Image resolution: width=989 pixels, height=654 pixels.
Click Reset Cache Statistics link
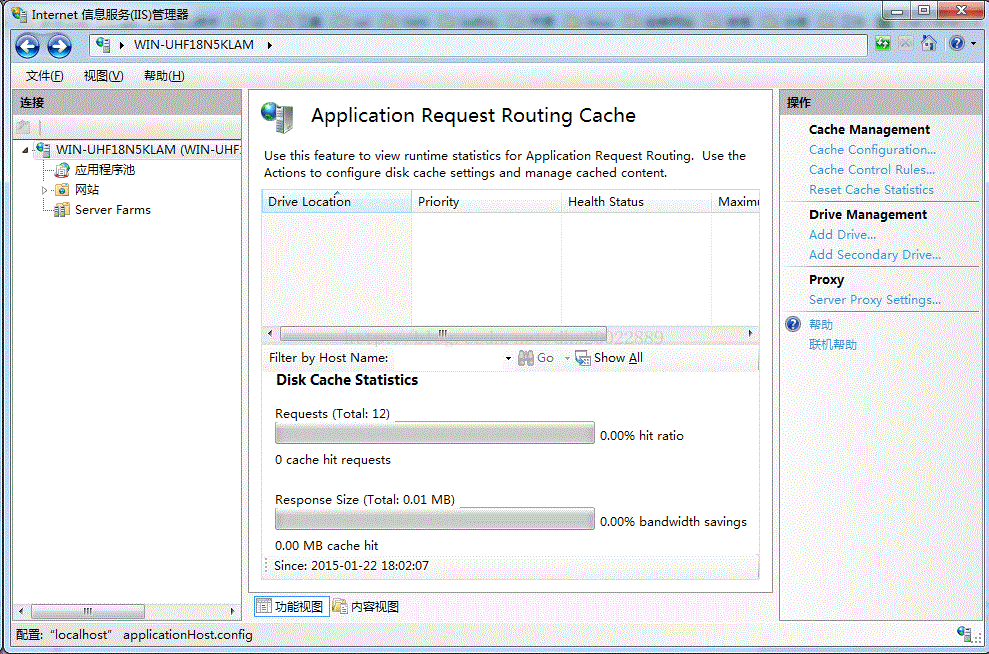pos(871,190)
